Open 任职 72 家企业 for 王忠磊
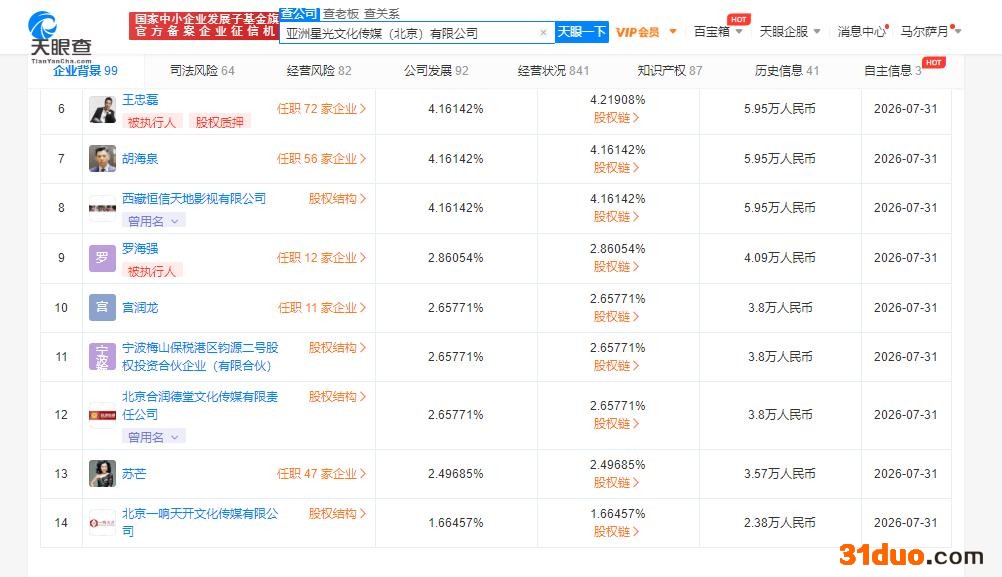 pos(321,109)
